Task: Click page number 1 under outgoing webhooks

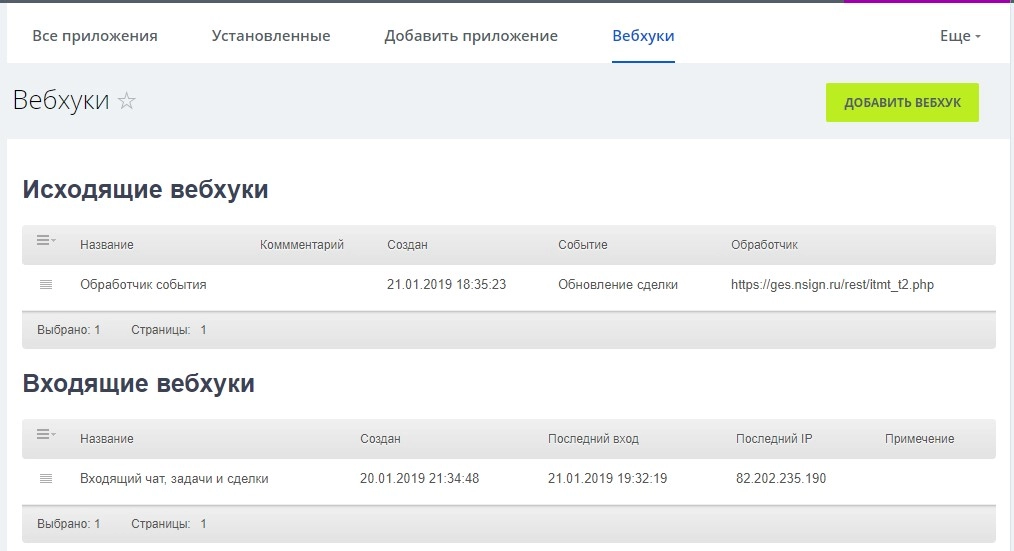Action: point(203,330)
